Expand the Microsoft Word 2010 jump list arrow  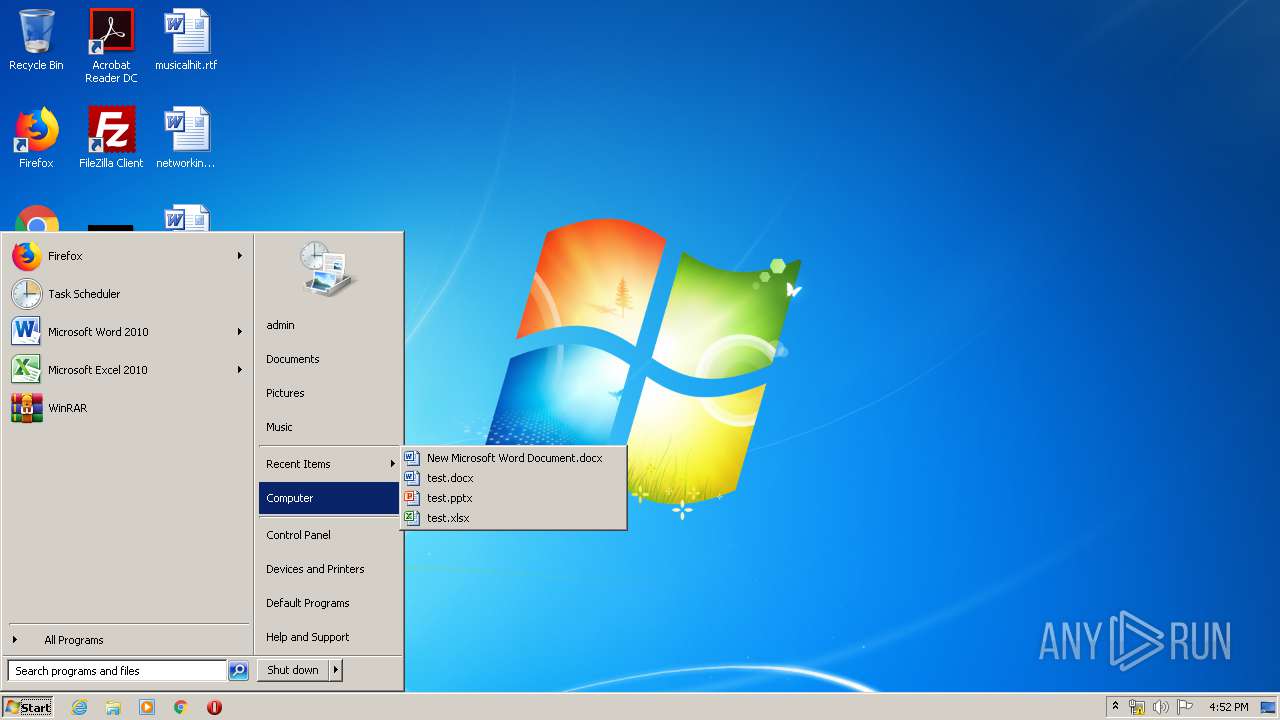point(240,332)
